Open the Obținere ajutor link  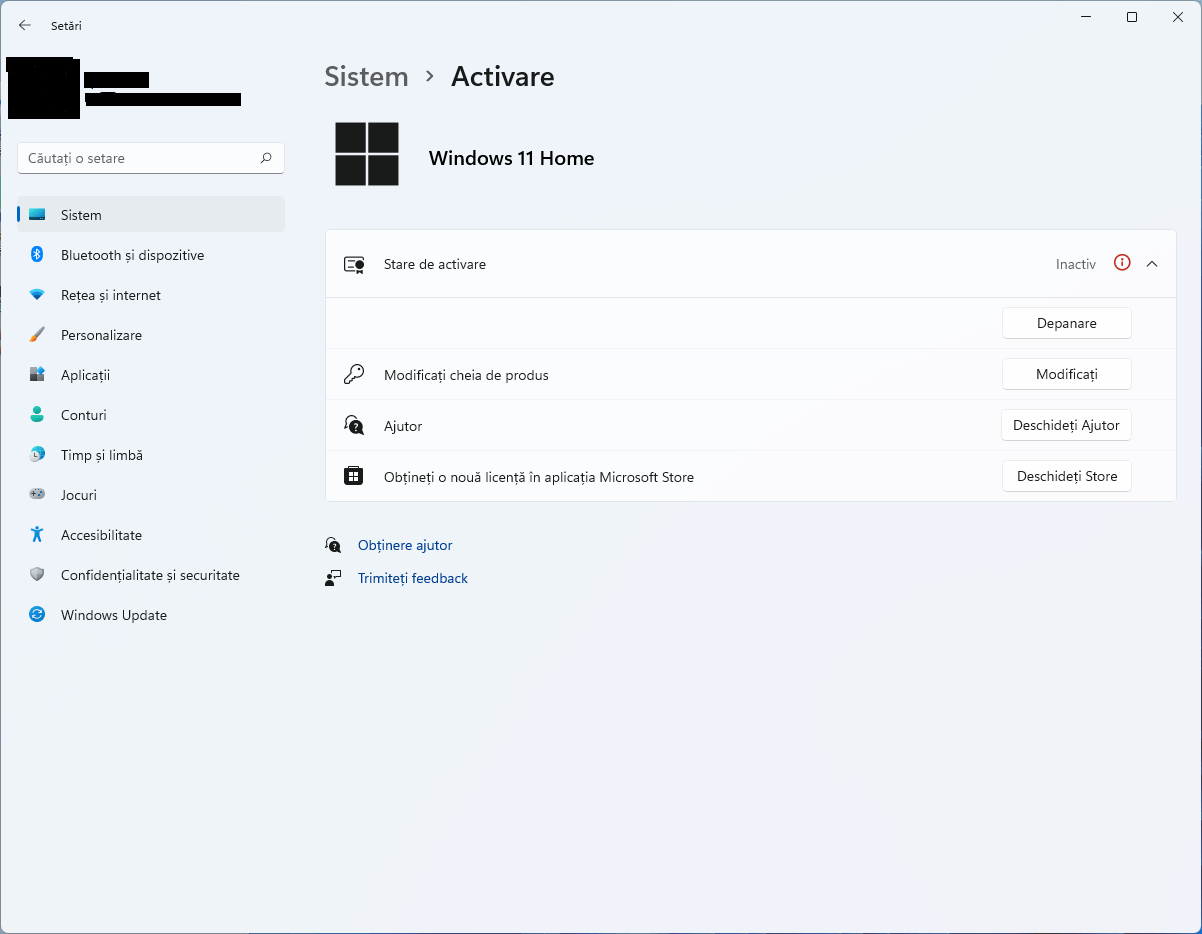(x=405, y=545)
